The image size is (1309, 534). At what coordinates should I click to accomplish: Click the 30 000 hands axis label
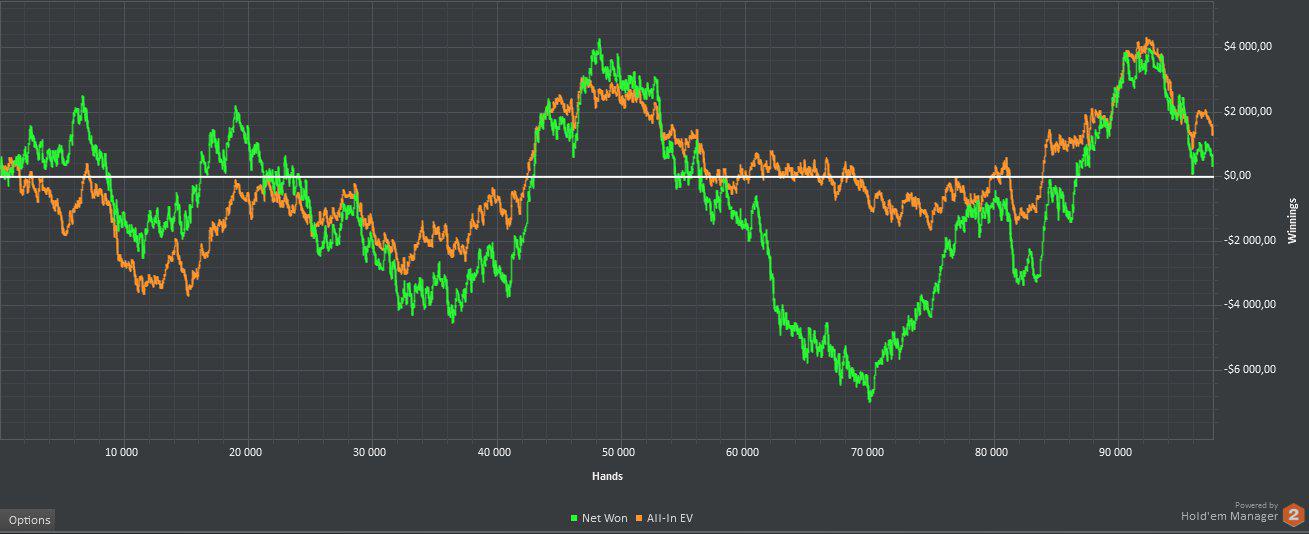pyautogui.click(x=370, y=452)
